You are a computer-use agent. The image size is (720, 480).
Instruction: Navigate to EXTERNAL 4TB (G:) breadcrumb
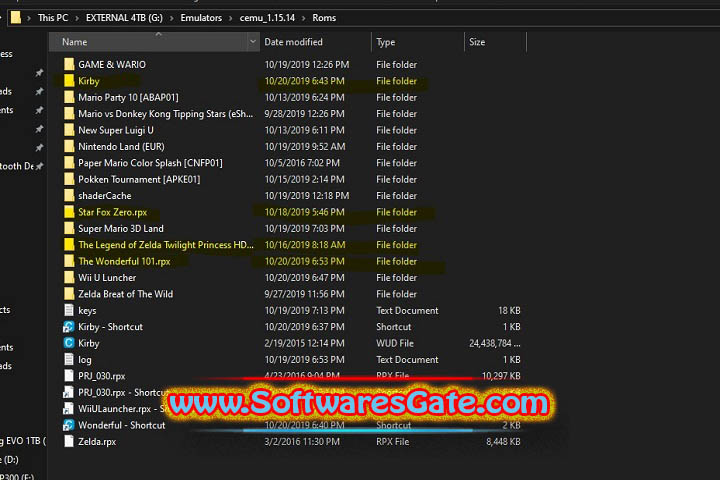124,18
